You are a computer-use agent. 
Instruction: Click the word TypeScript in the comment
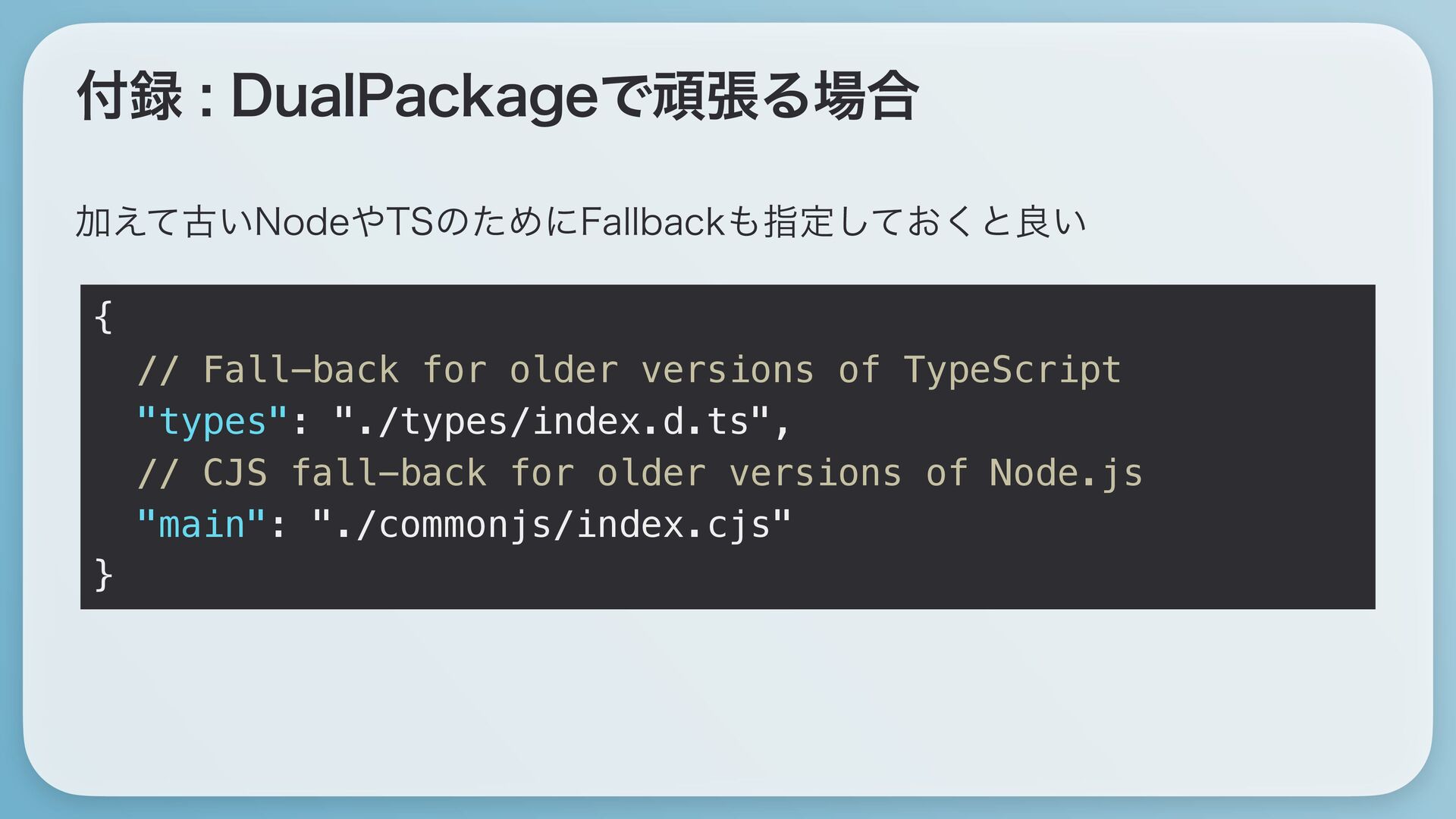coord(1012,370)
